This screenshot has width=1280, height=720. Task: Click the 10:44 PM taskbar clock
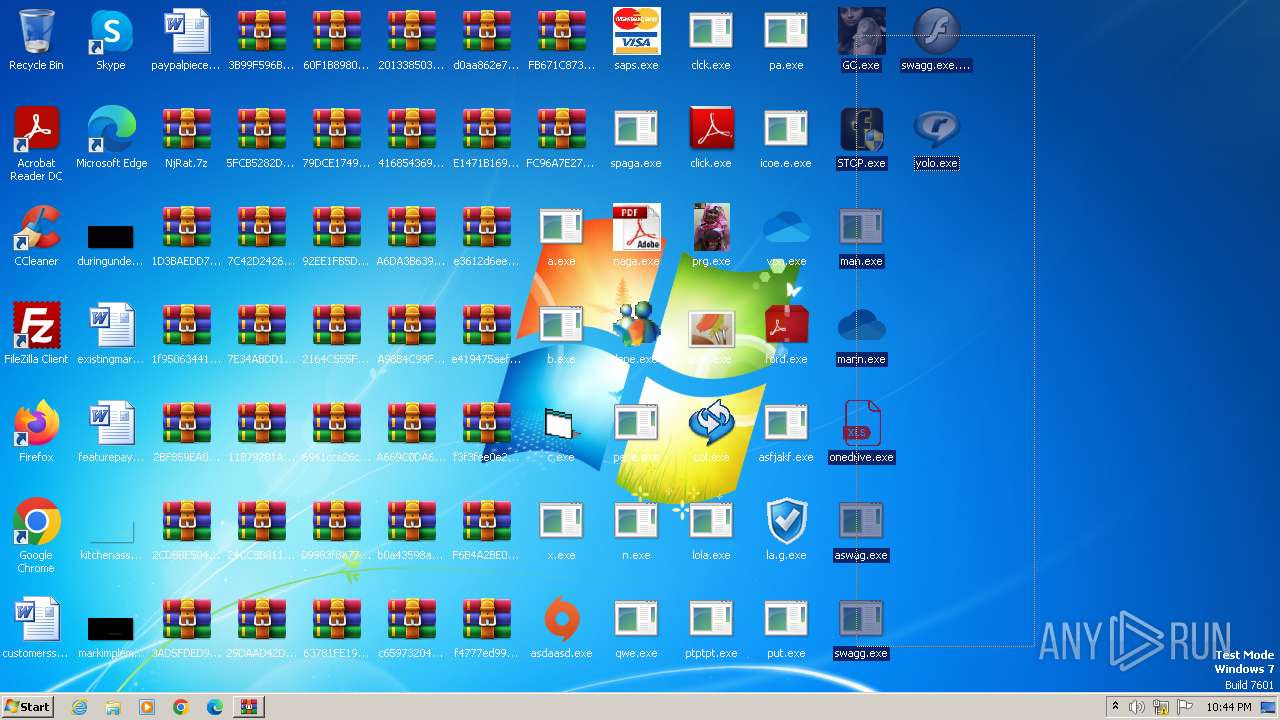click(1229, 707)
